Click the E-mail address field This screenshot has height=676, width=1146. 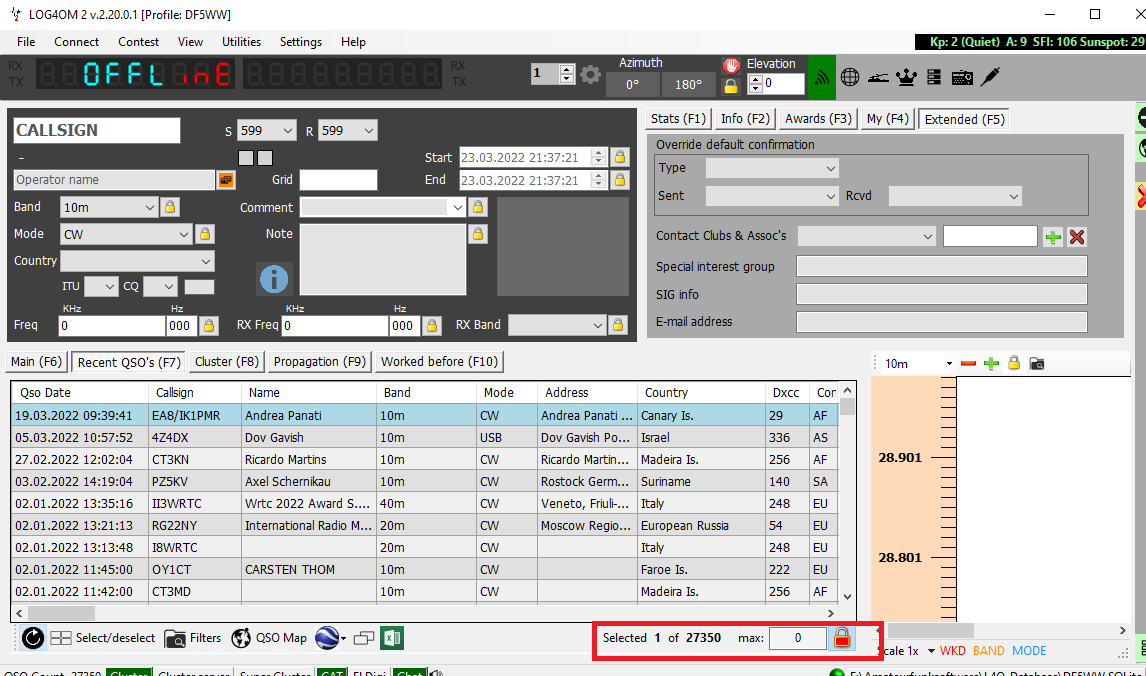click(941, 322)
